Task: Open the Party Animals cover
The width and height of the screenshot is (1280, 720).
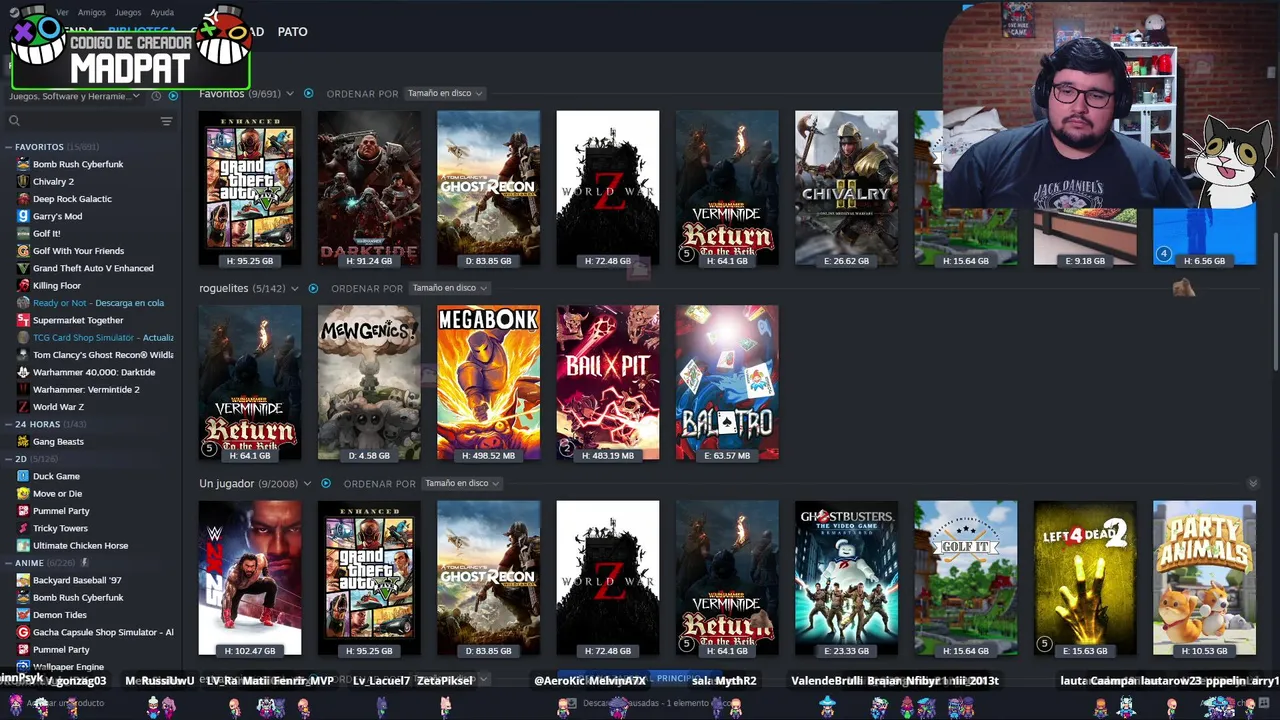Action: tap(1204, 578)
